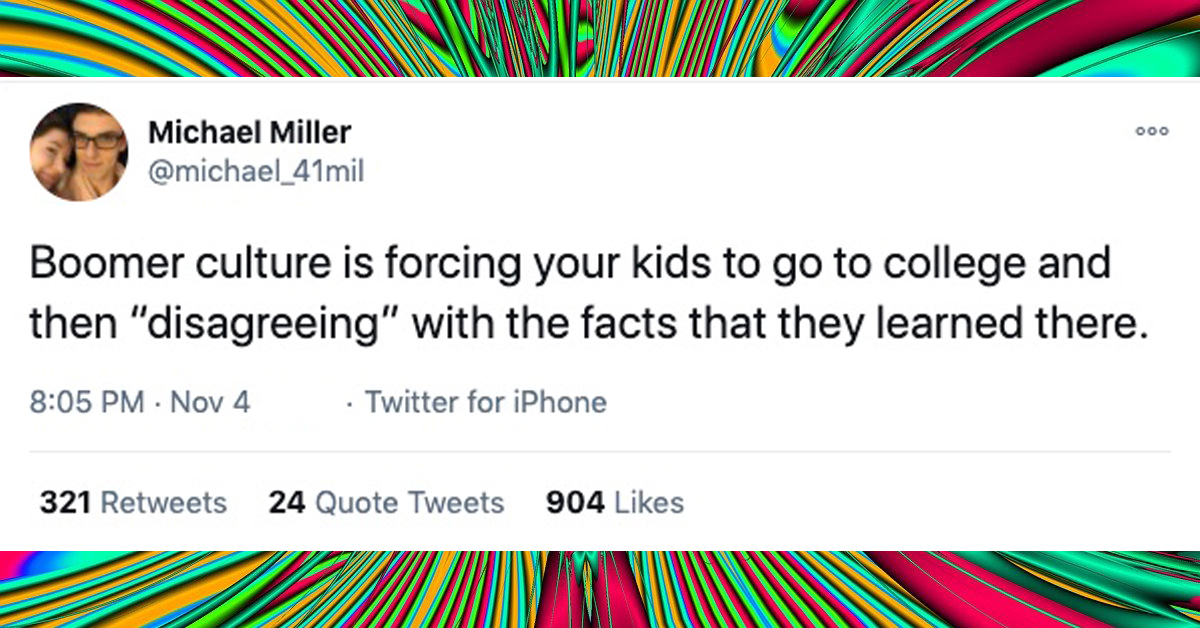Click the @michael_41mil handle

[x=255, y=172]
